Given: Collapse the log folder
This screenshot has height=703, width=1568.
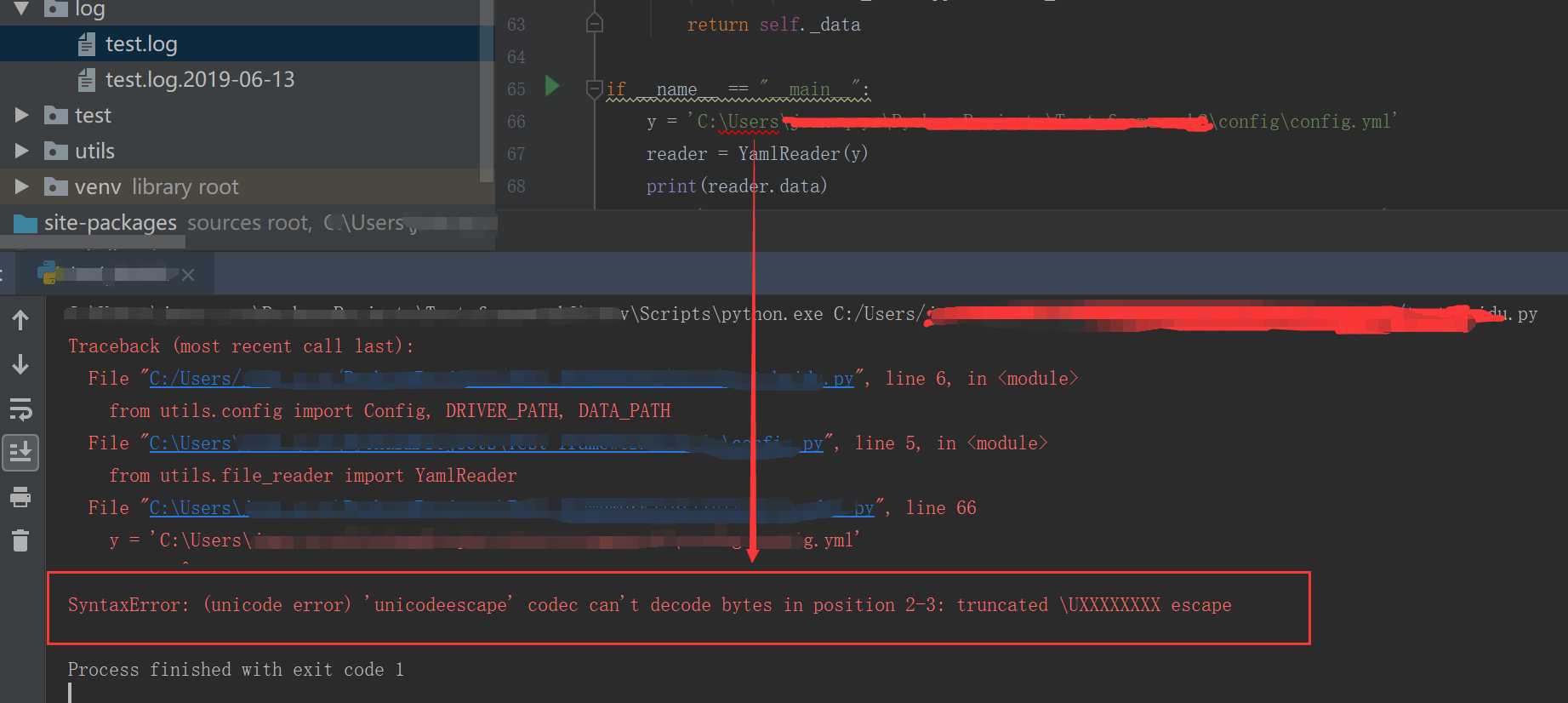Looking at the screenshot, I should click(x=22, y=9).
